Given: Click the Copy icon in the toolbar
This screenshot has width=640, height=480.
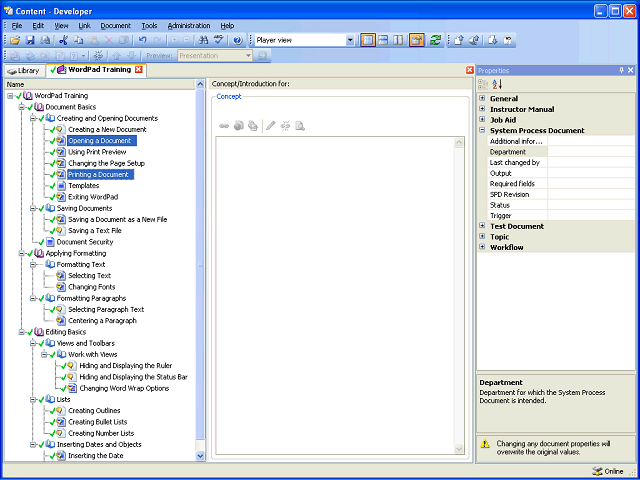Looking at the screenshot, I should (78, 40).
